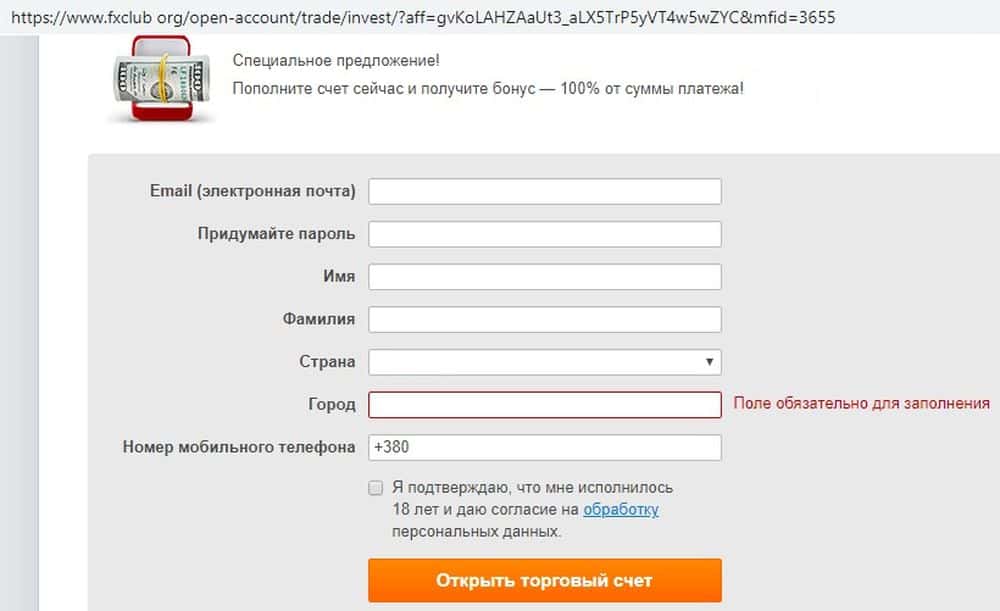Click the Придумайте пароль label
This screenshot has width=1000, height=611.
tap(276, 234)
